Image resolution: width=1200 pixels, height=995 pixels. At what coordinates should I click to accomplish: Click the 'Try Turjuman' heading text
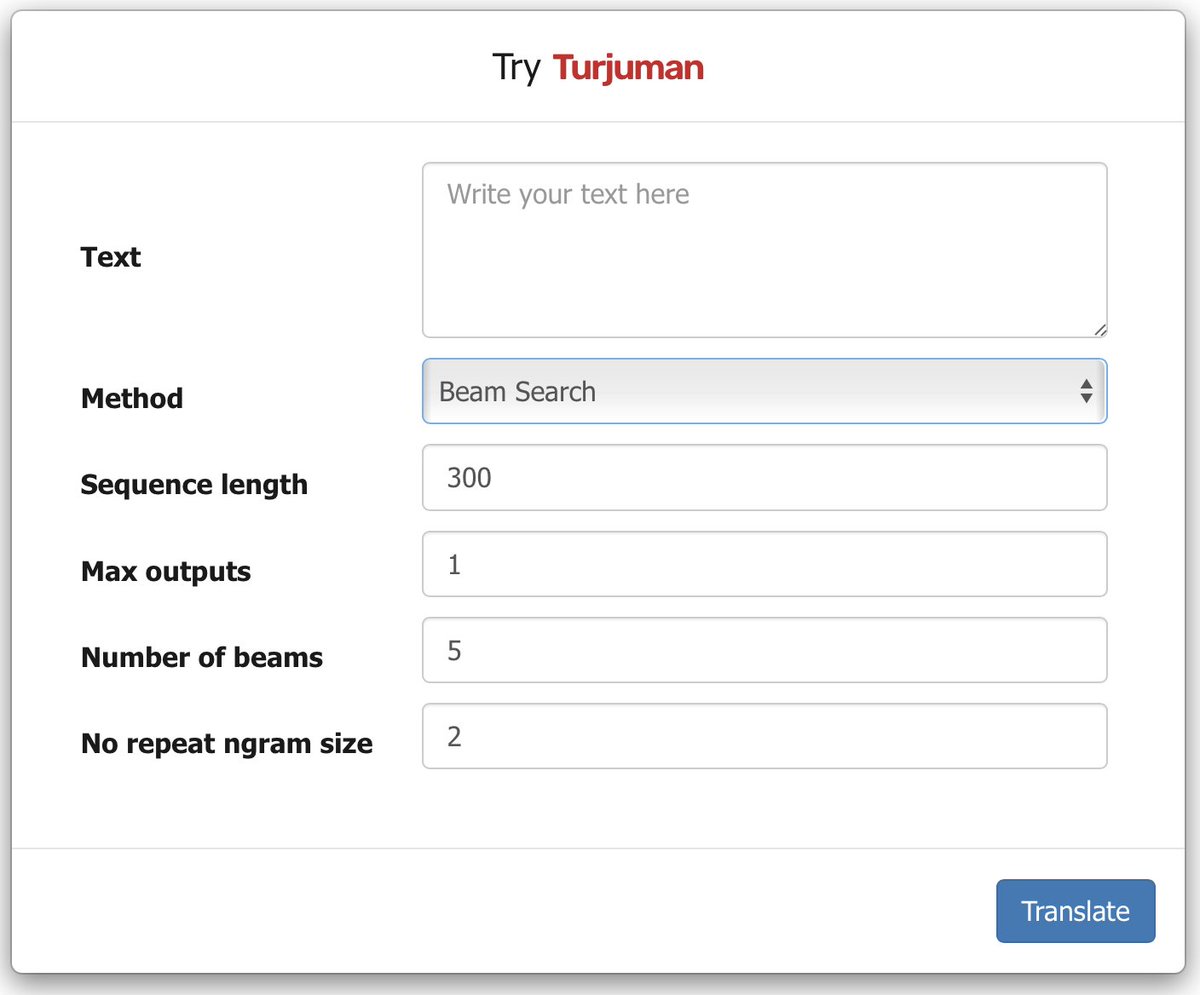pyautogui.click(x=598, y=68)
